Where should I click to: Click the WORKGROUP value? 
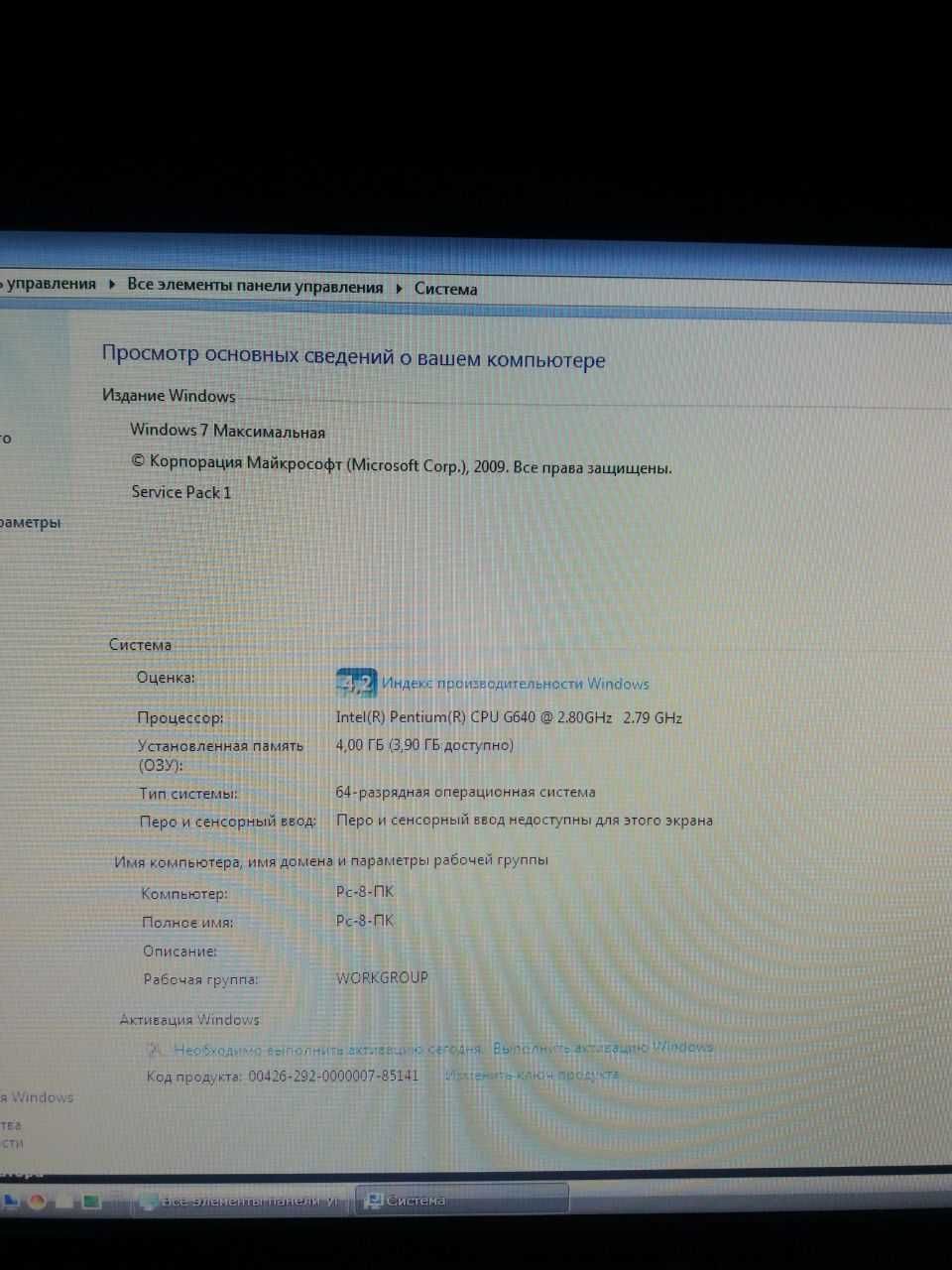click(x=382, y=977)
